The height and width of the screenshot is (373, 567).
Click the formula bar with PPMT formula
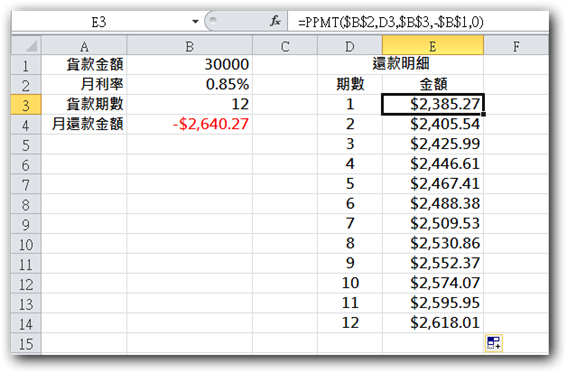pos(418,22)
